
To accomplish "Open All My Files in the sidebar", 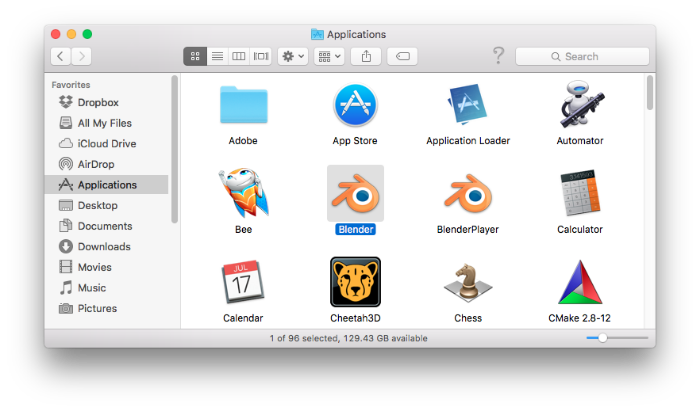I will 107,123.
